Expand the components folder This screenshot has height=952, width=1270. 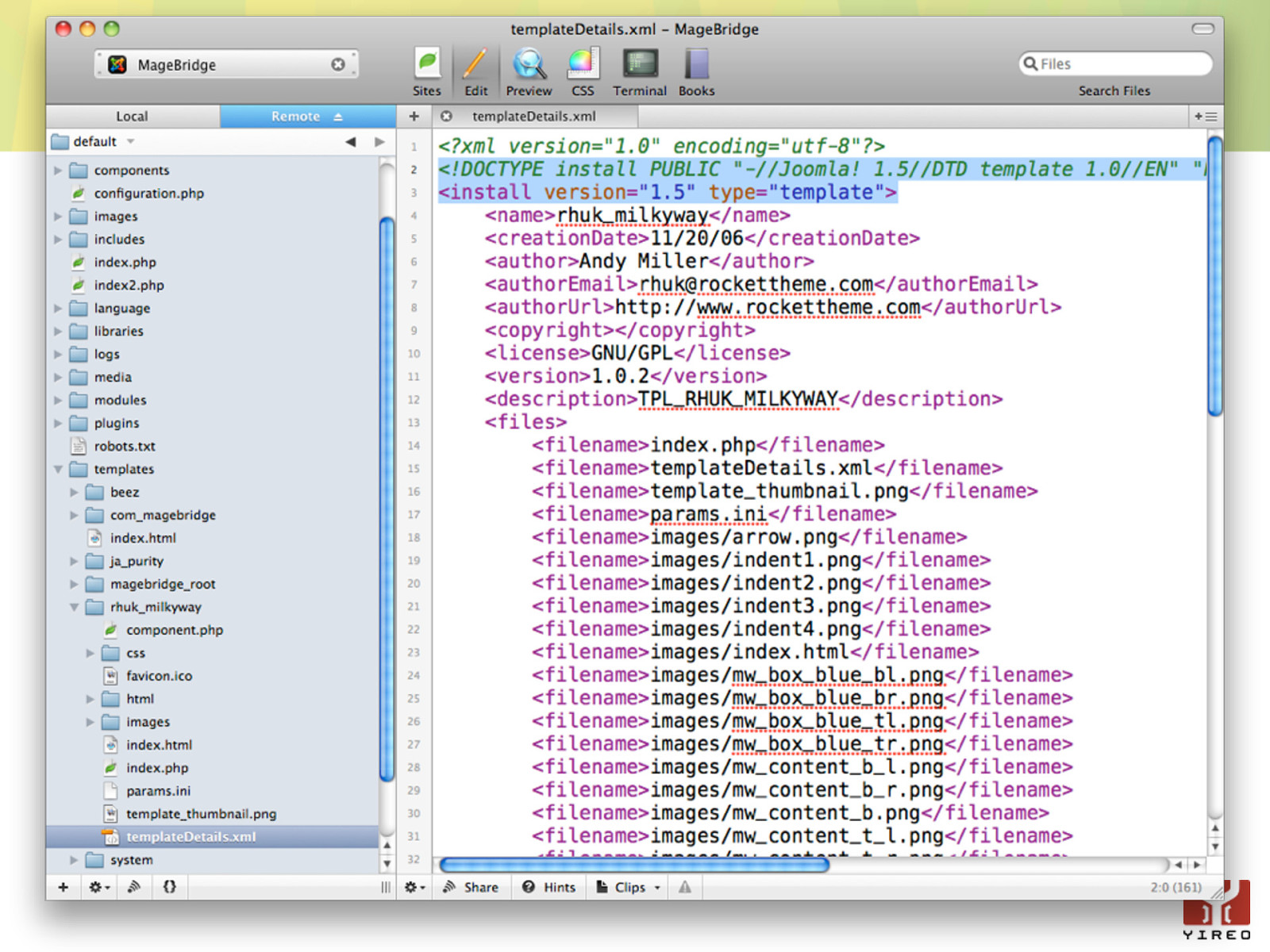tap(58, 170)
